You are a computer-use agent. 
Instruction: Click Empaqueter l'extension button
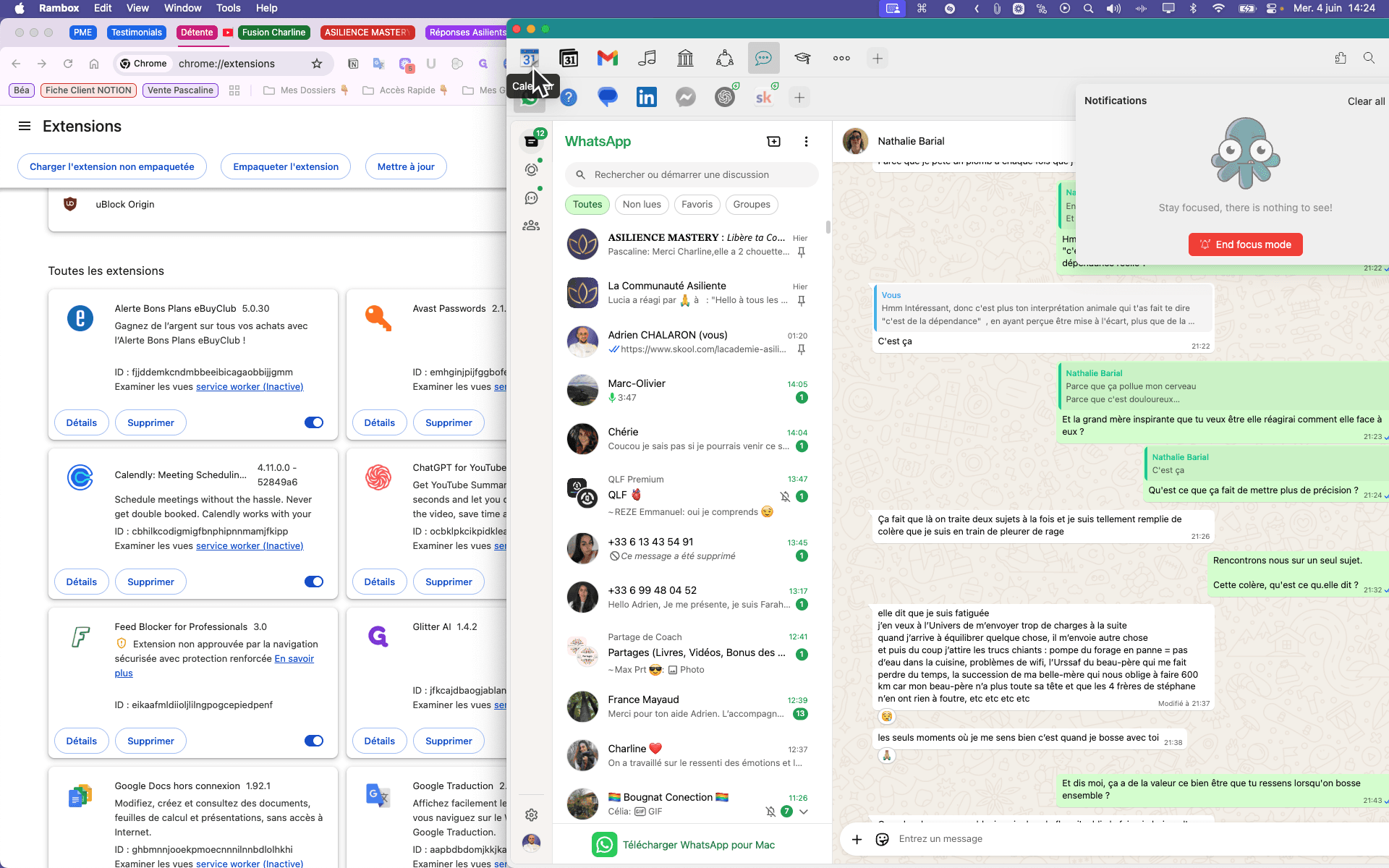point(286,166)
